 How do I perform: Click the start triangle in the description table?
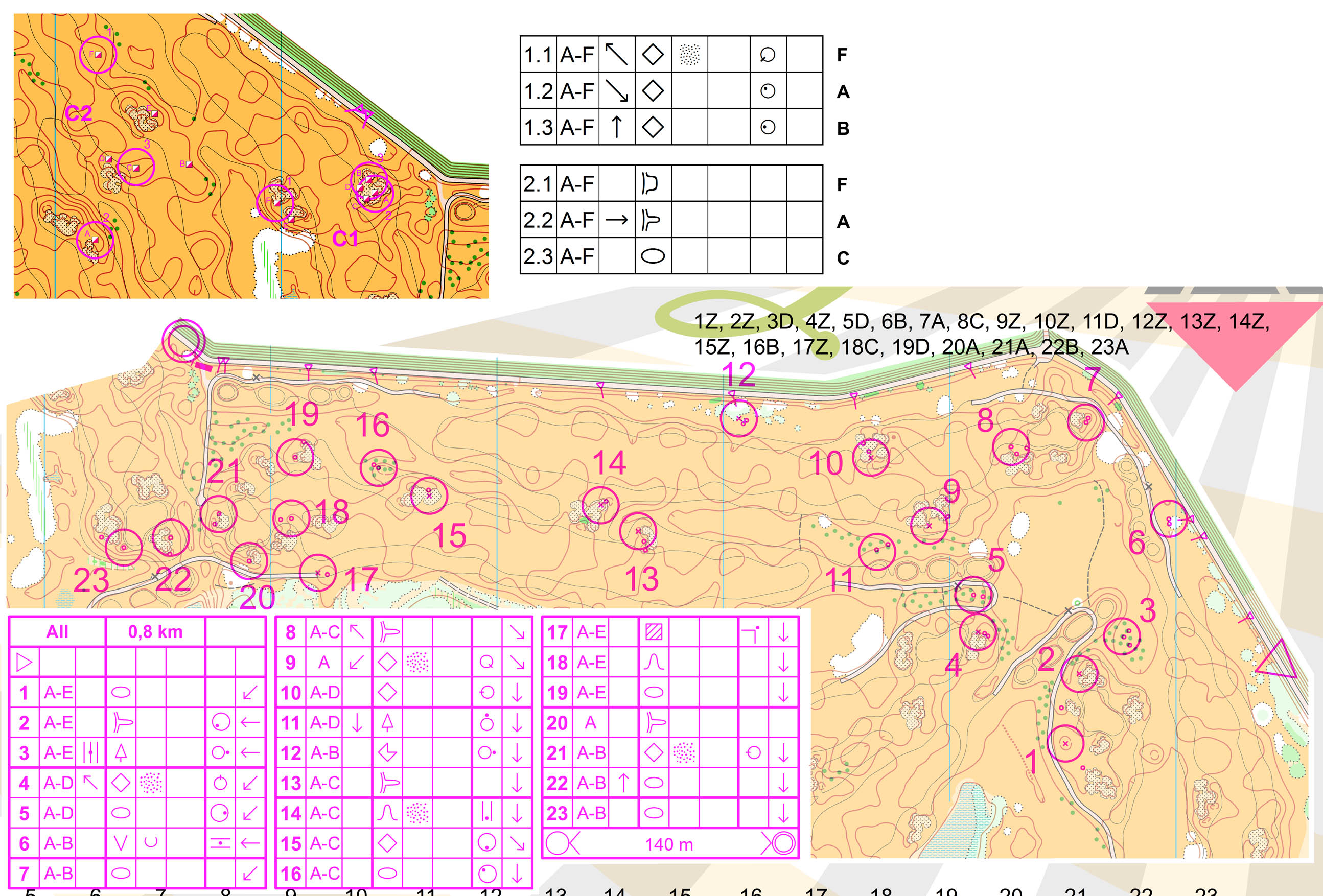pyautogui.click(x=24, y=663)
